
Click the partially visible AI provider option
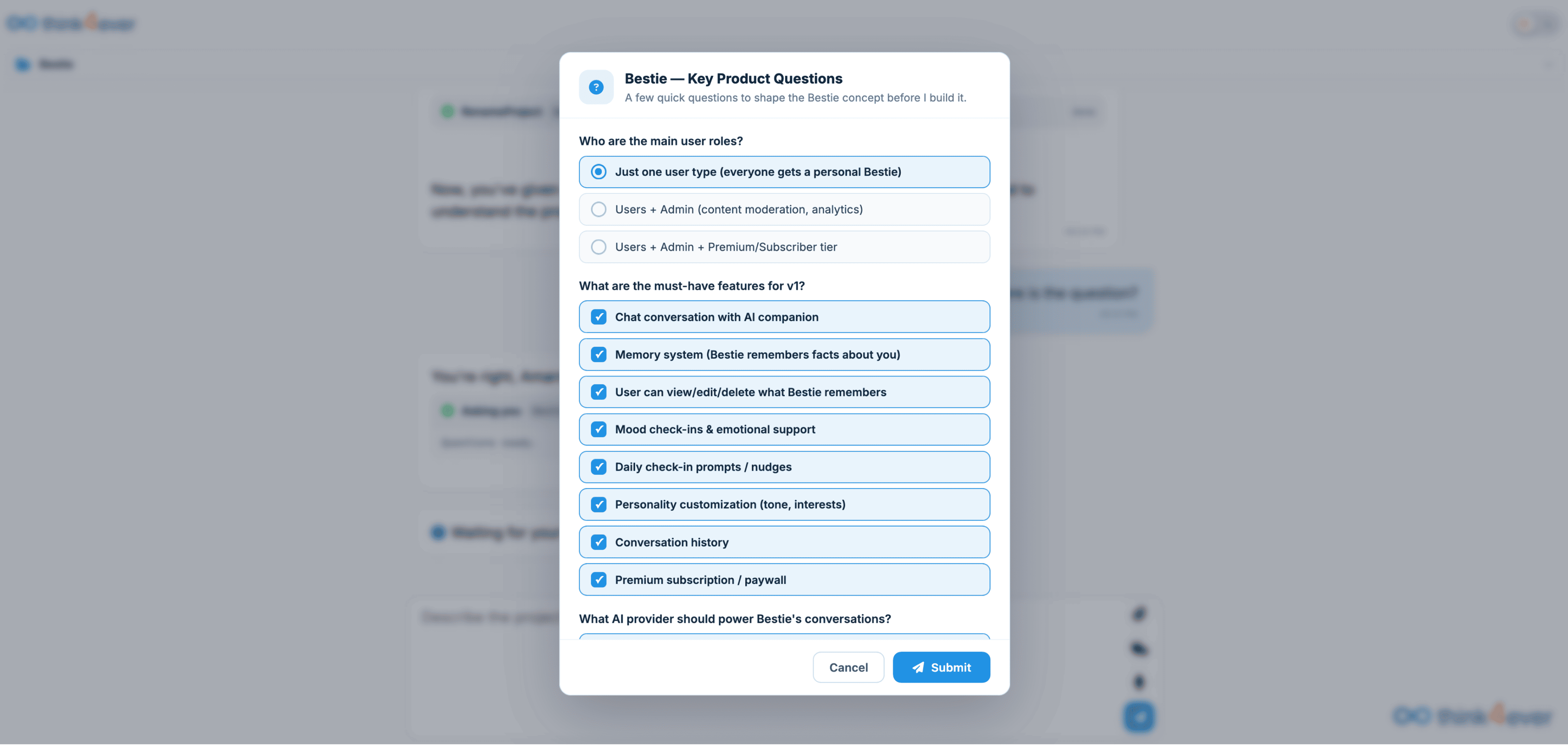click(x=784, y=637)
